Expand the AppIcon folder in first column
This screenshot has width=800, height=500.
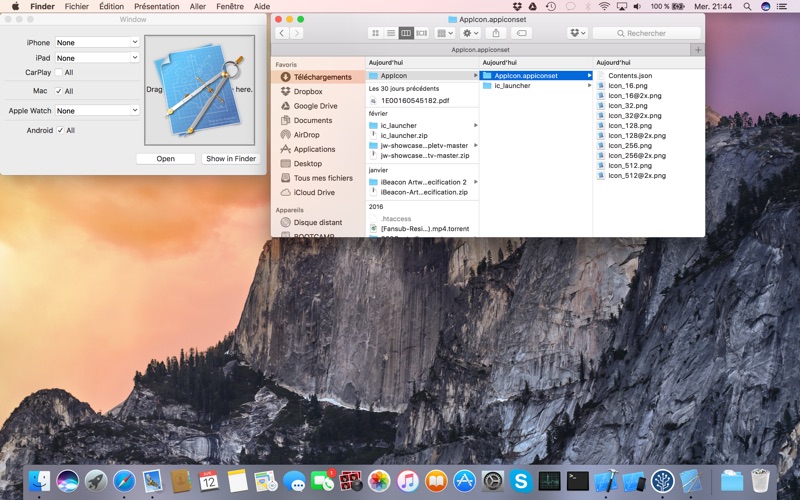(x=475, y=76)
